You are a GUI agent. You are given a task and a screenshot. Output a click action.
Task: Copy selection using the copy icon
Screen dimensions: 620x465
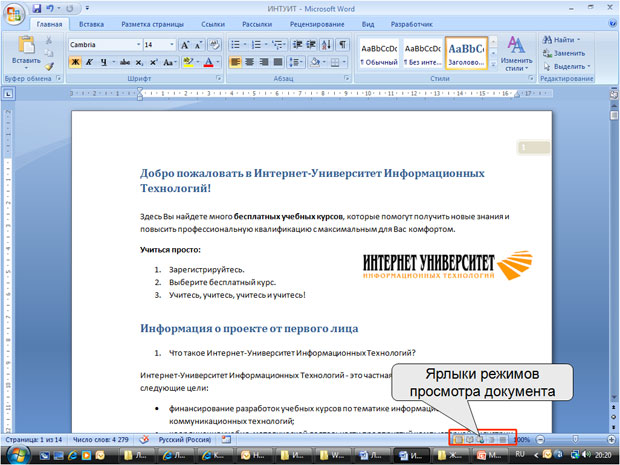click(49, 53)
